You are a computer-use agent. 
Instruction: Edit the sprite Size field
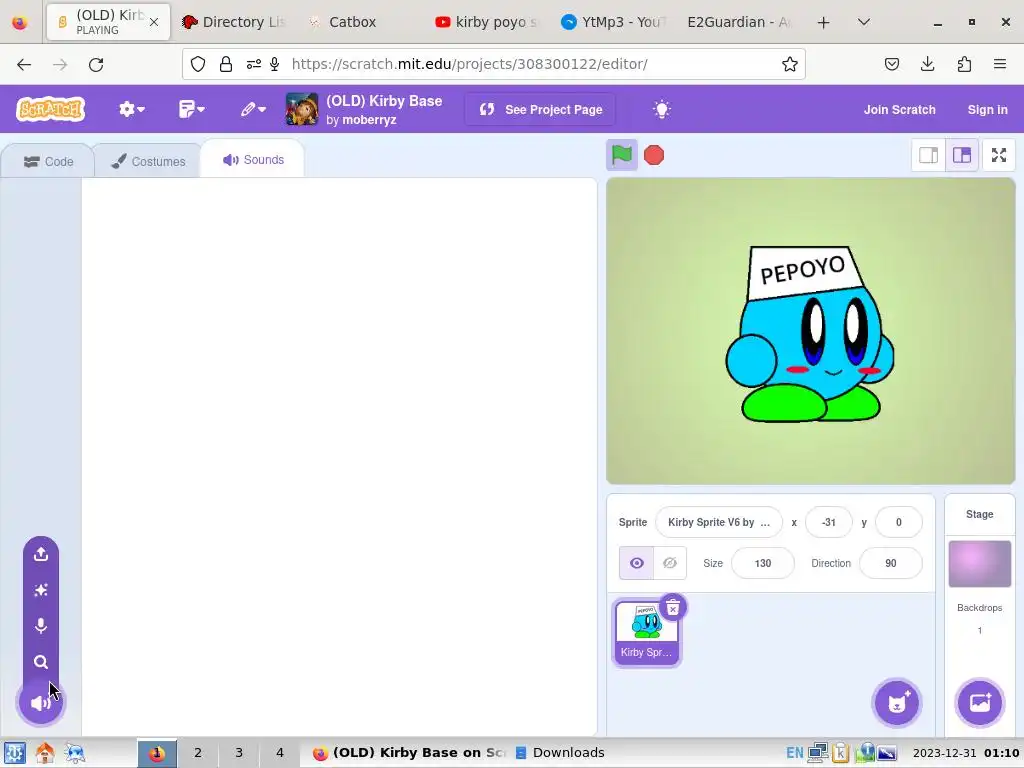762,563
